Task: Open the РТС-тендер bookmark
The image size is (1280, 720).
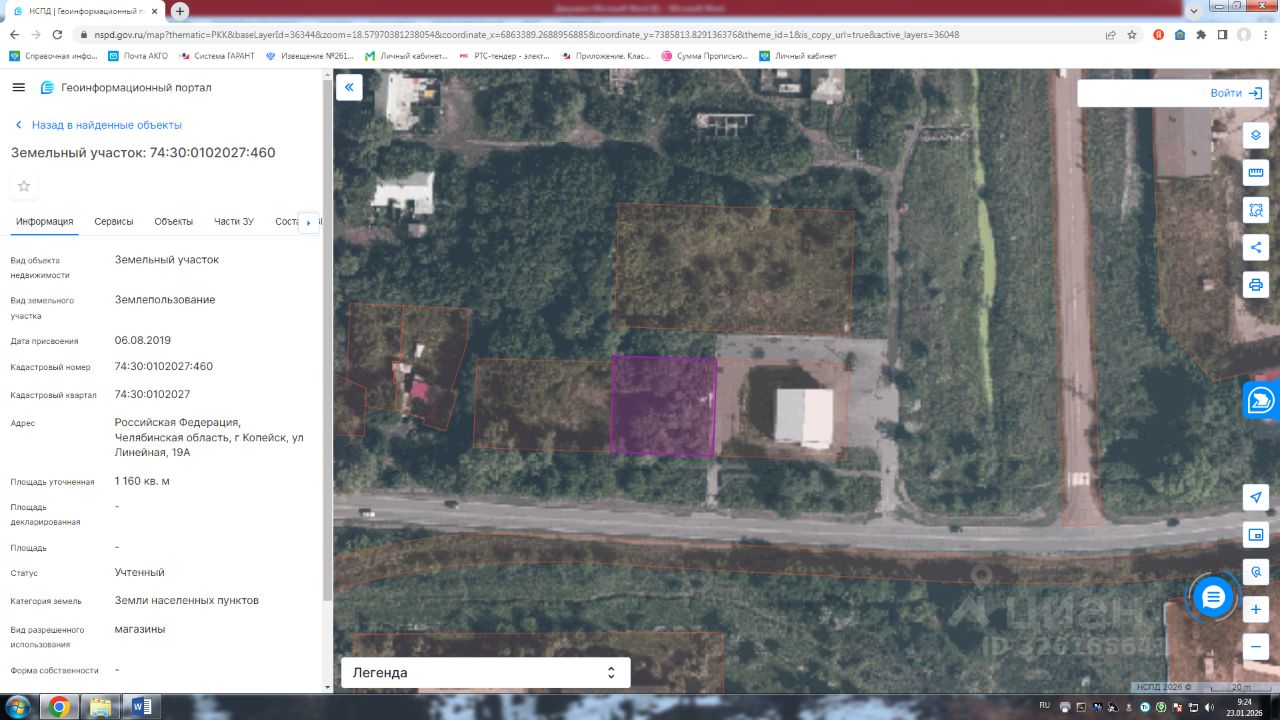Action: pos(504,56)
